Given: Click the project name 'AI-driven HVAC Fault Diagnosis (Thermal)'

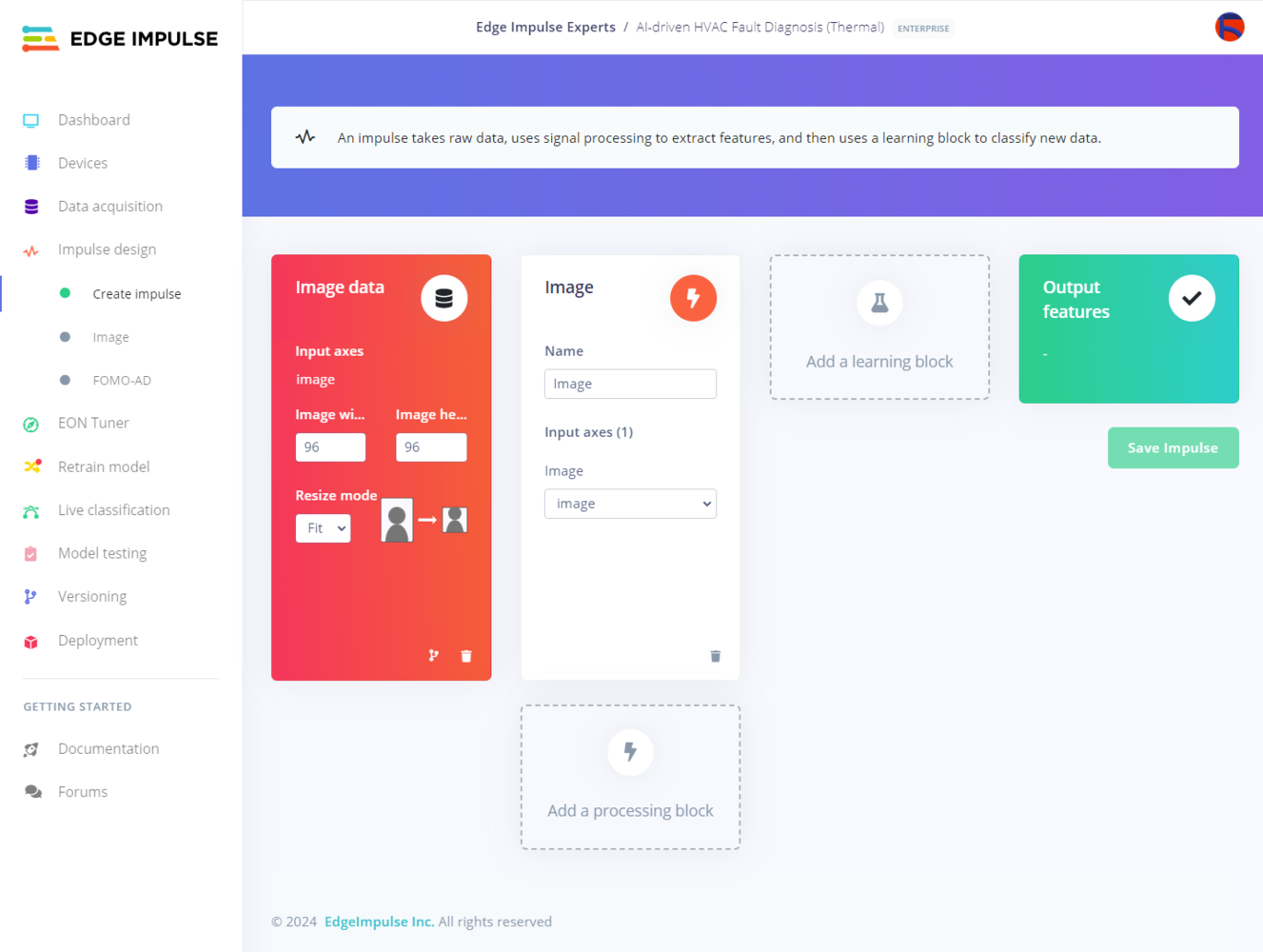Looking at the screenshot, I should point(760,28).
